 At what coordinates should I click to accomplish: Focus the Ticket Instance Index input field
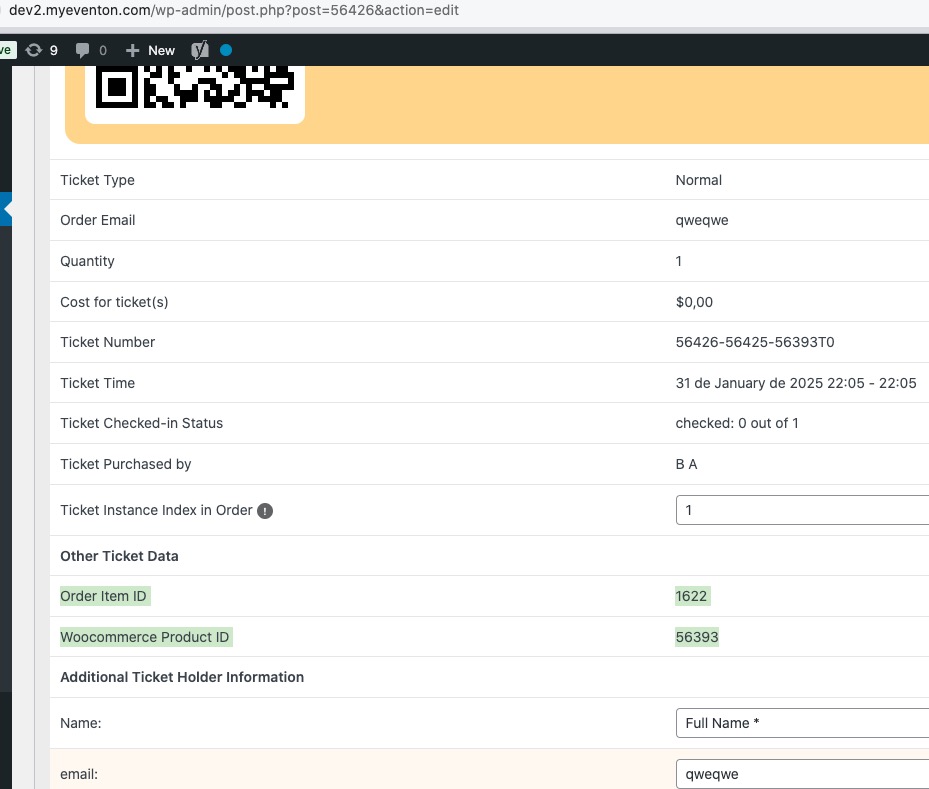(802, 510)
